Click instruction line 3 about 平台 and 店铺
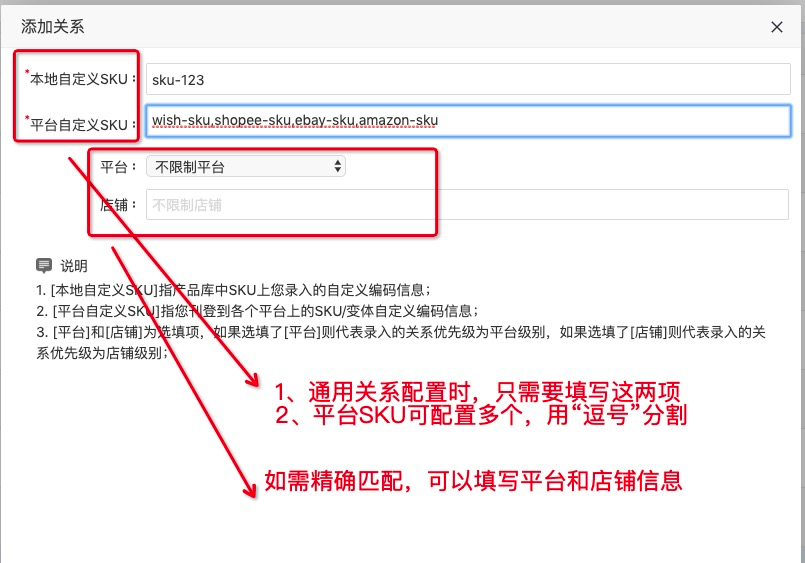Screen dimensions: 805x563 coord(400,332)
